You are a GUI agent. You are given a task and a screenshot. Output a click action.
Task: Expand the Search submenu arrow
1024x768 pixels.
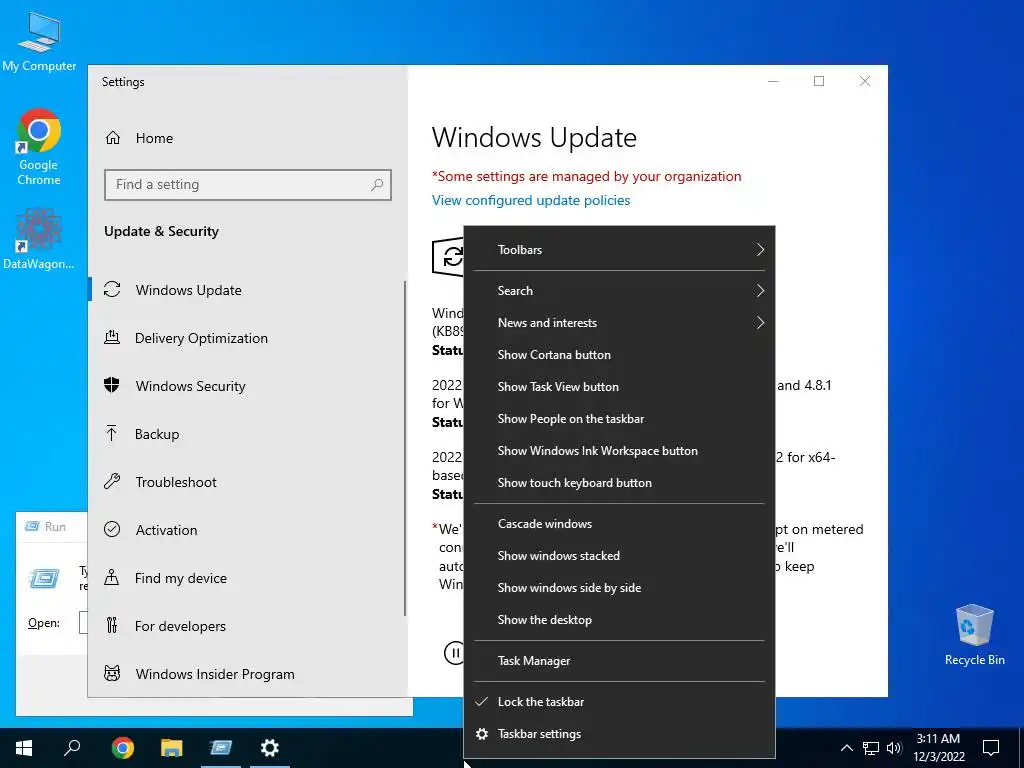pos(760,291)
